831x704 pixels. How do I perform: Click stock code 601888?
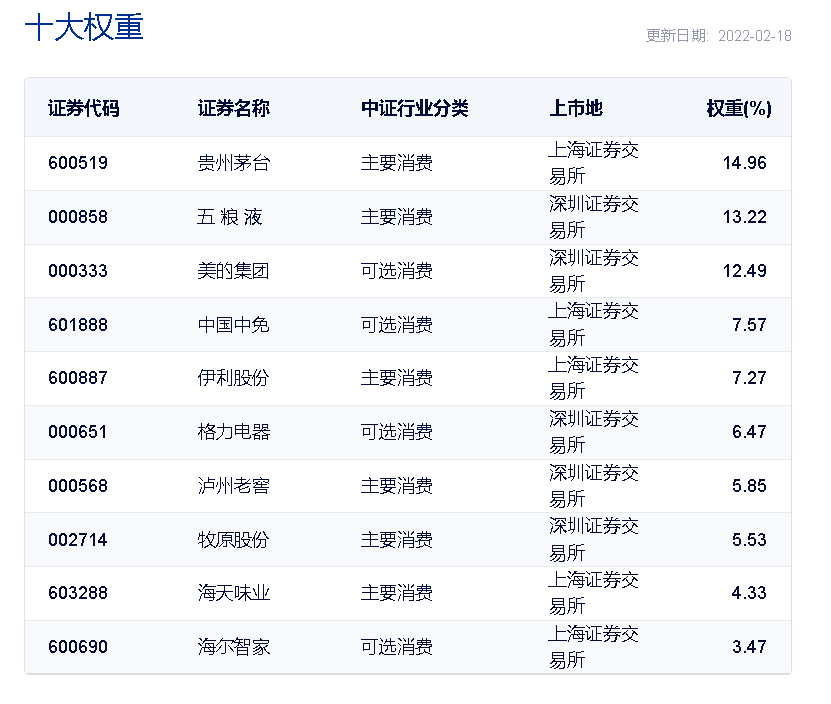pos(78,324)
